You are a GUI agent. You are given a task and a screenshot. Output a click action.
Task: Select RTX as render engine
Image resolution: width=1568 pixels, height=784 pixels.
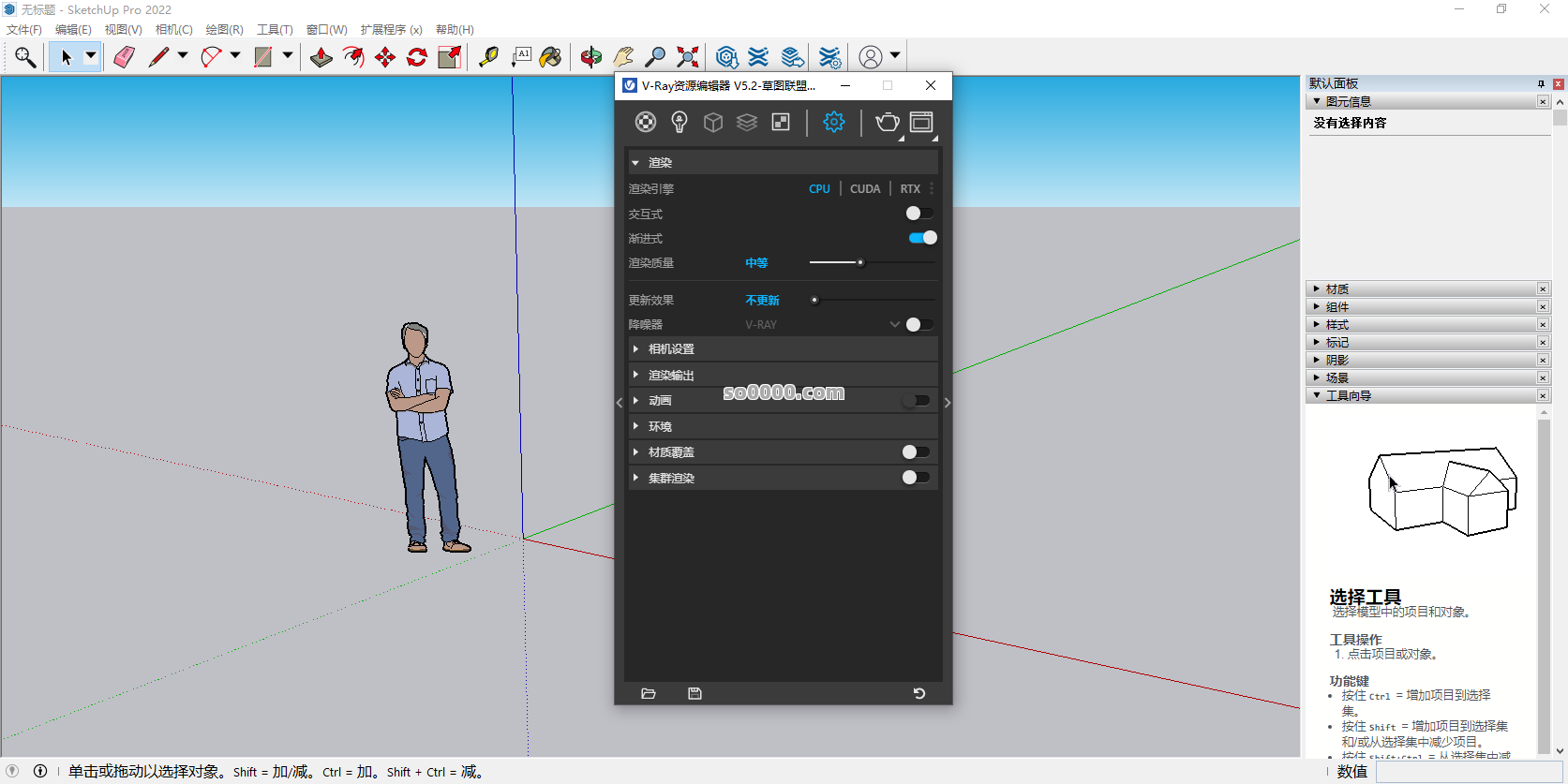[910, 189]
